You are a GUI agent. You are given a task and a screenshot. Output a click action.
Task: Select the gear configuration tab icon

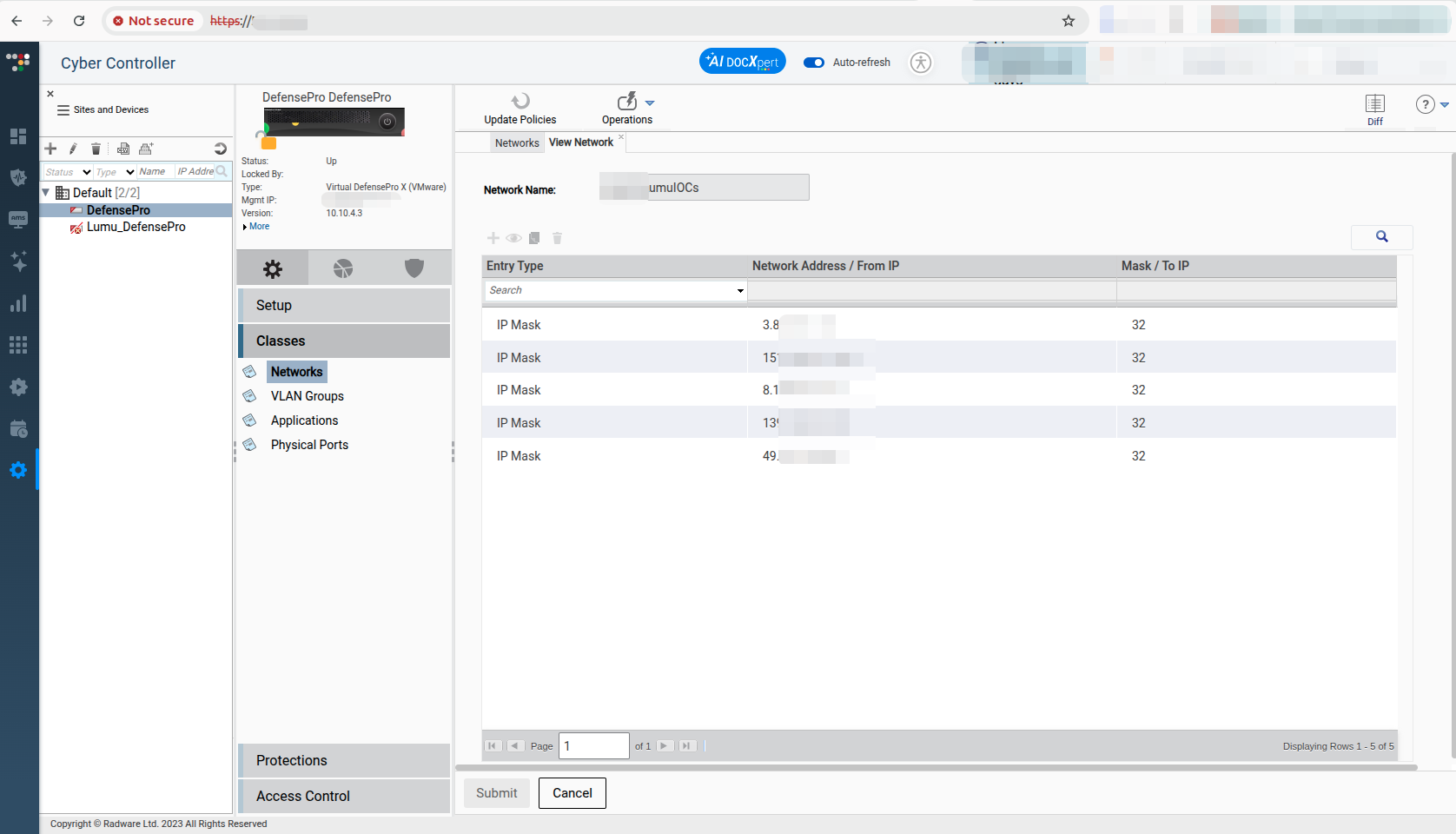tap(273, 269)
